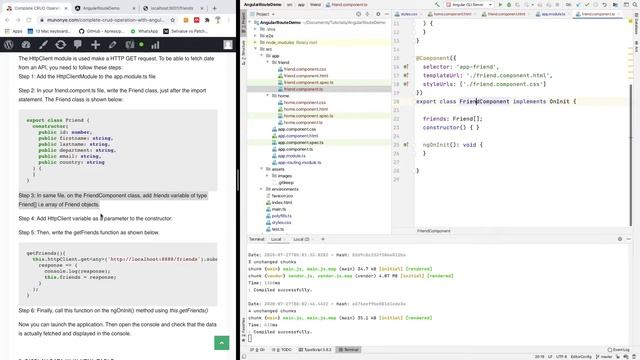
Task: Open the site dashboard gauge icon
Action: tap(26, 45)
